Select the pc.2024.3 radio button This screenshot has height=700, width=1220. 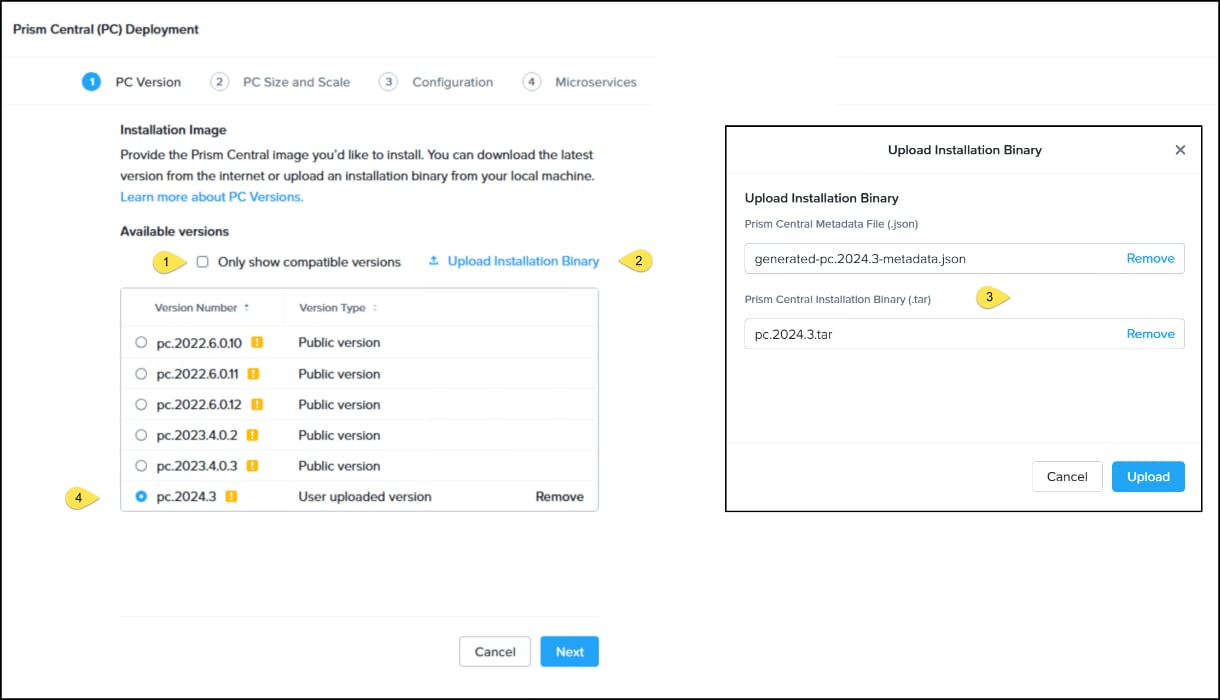point(141,496)
